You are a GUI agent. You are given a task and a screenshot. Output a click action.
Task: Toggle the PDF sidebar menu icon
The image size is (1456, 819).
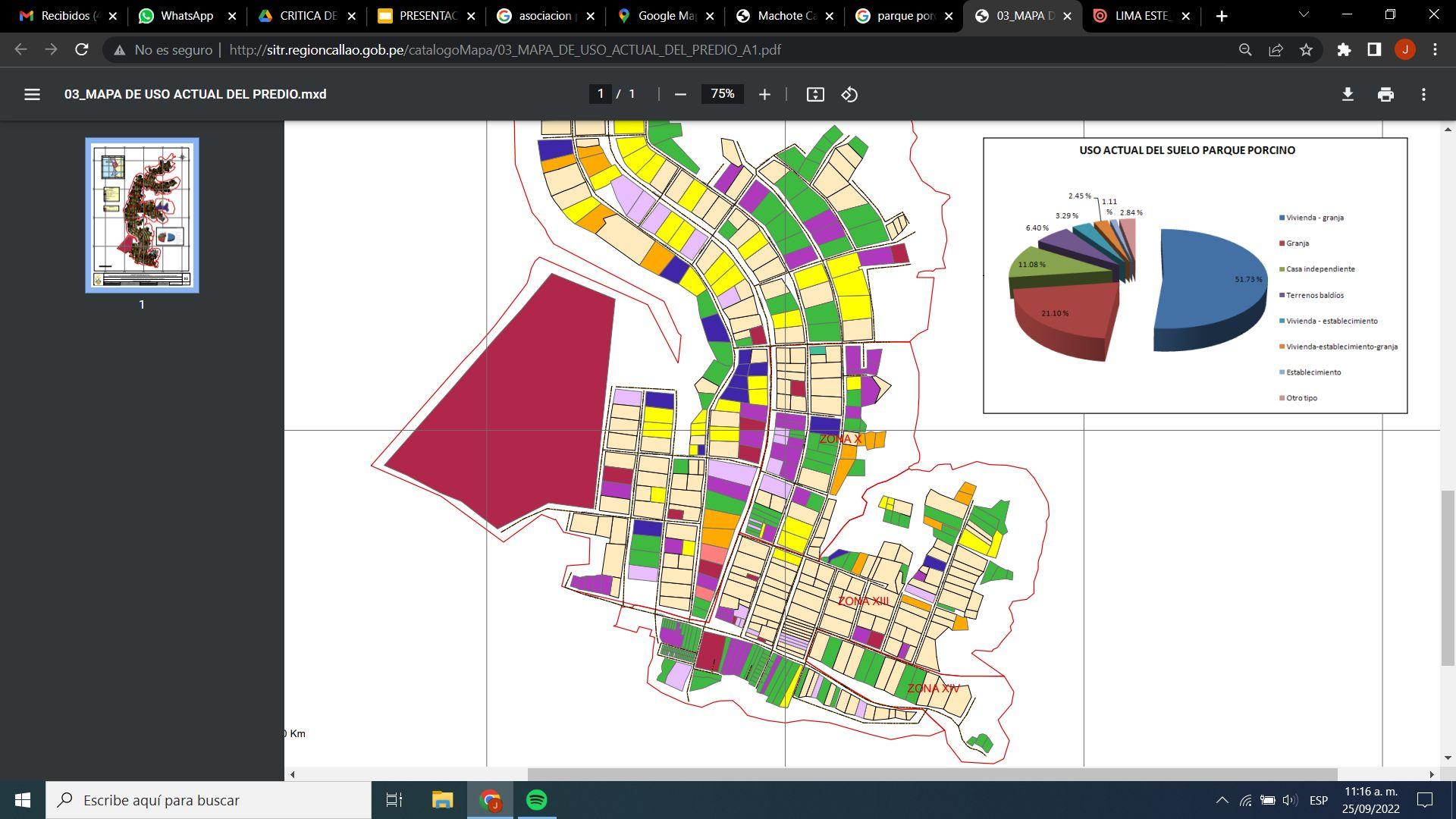pos(32,94)
